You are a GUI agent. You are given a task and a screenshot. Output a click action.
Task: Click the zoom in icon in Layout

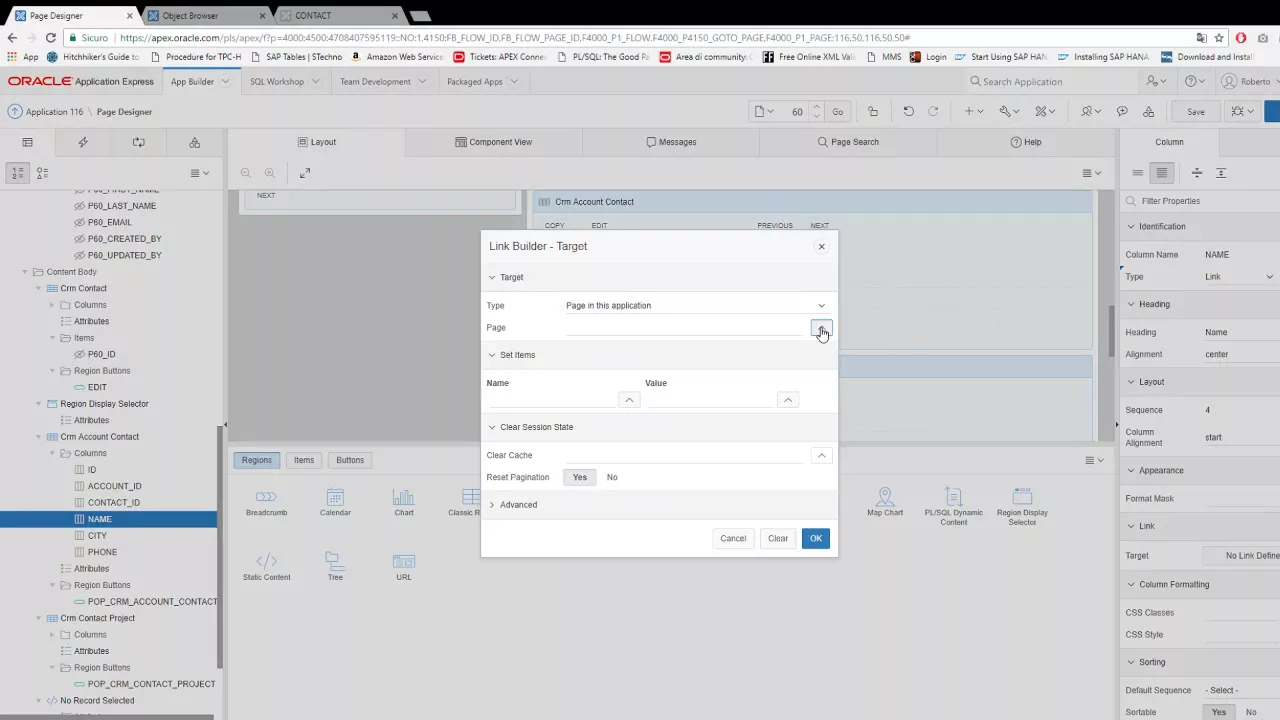click(x=270, y=173)
